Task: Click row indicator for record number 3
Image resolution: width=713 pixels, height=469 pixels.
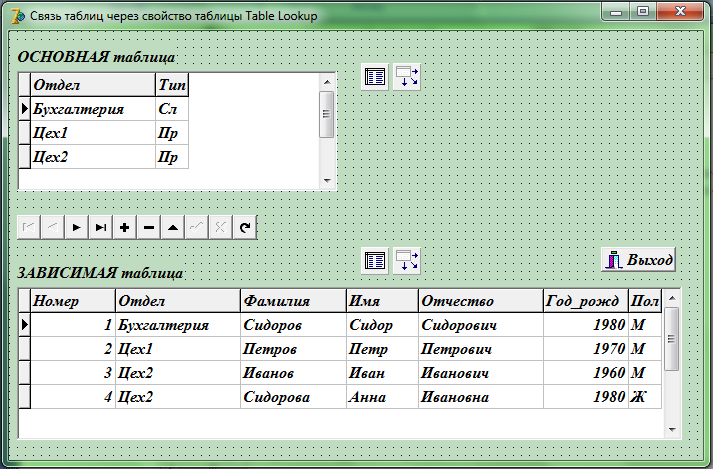Action: click(x=25, y=373)
